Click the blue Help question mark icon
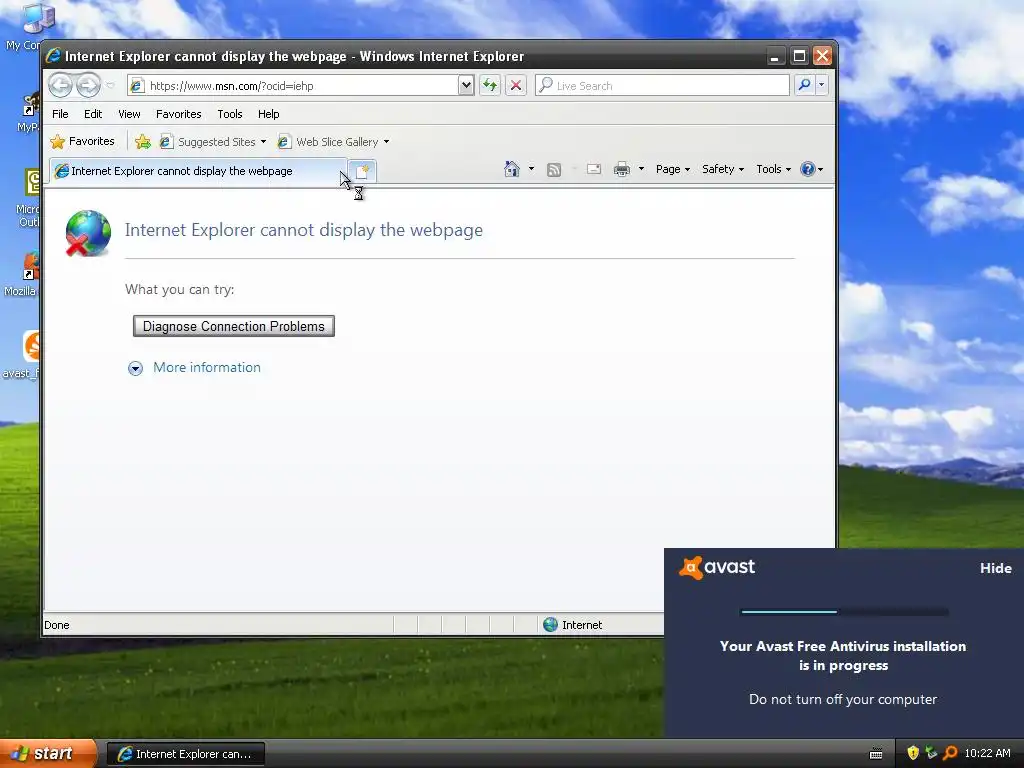 (x=808, y=169)
